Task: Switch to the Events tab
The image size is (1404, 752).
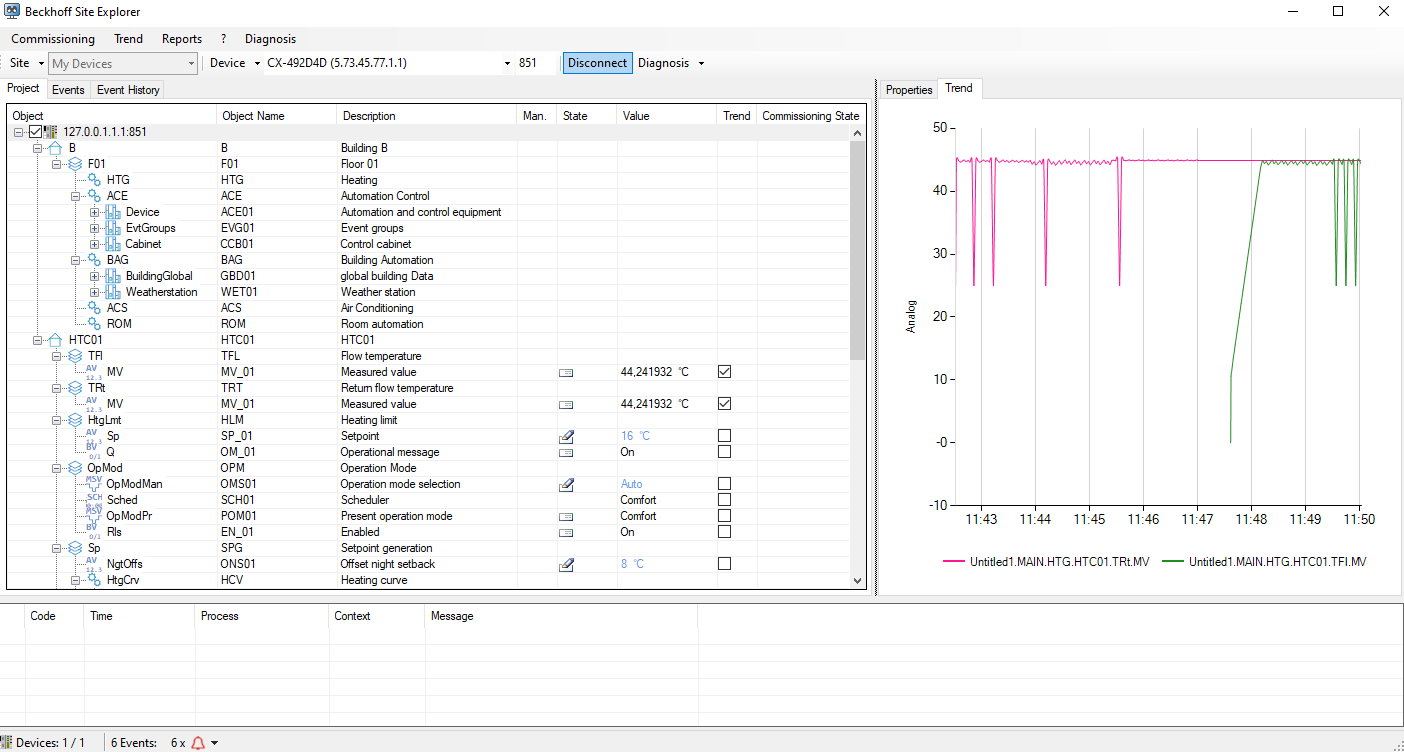Action: (x=68, y=90)
